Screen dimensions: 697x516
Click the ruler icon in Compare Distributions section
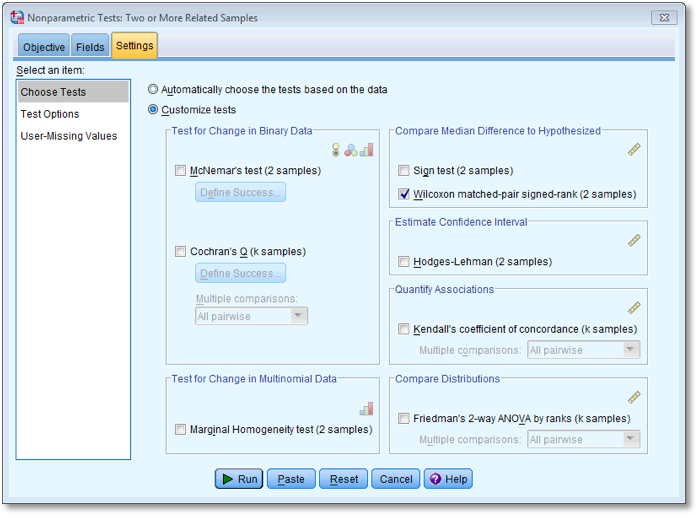point(633,397)
